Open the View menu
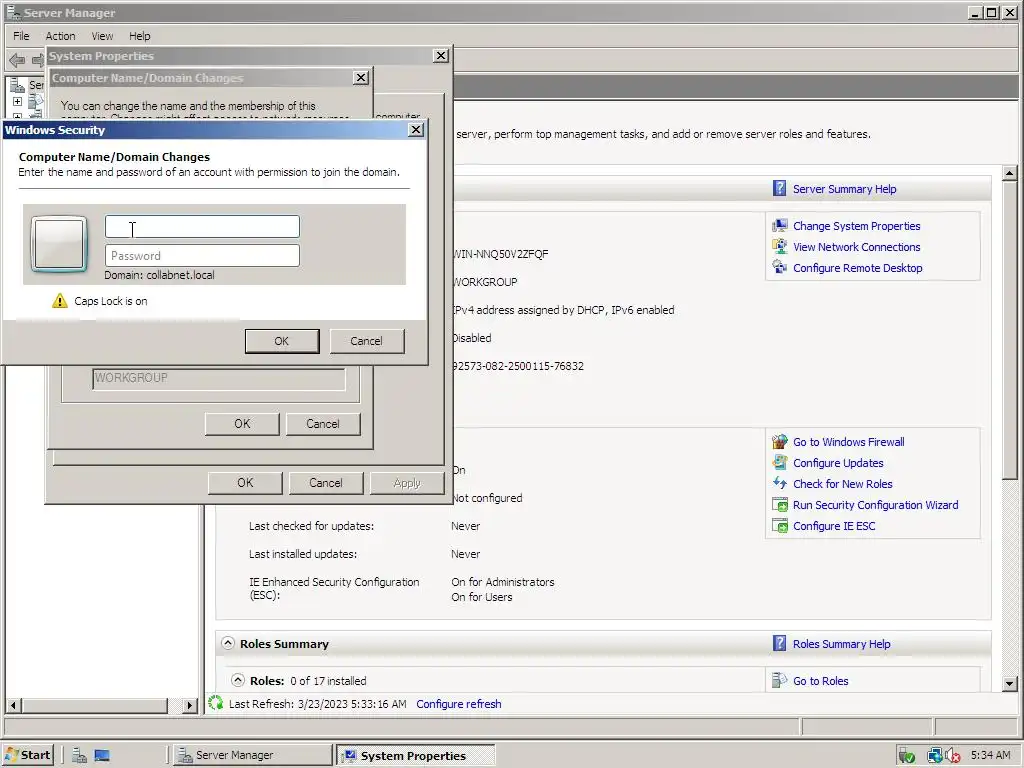This screenshot has height=768, width=1024. pyautogui.click(x=102, y=36)
